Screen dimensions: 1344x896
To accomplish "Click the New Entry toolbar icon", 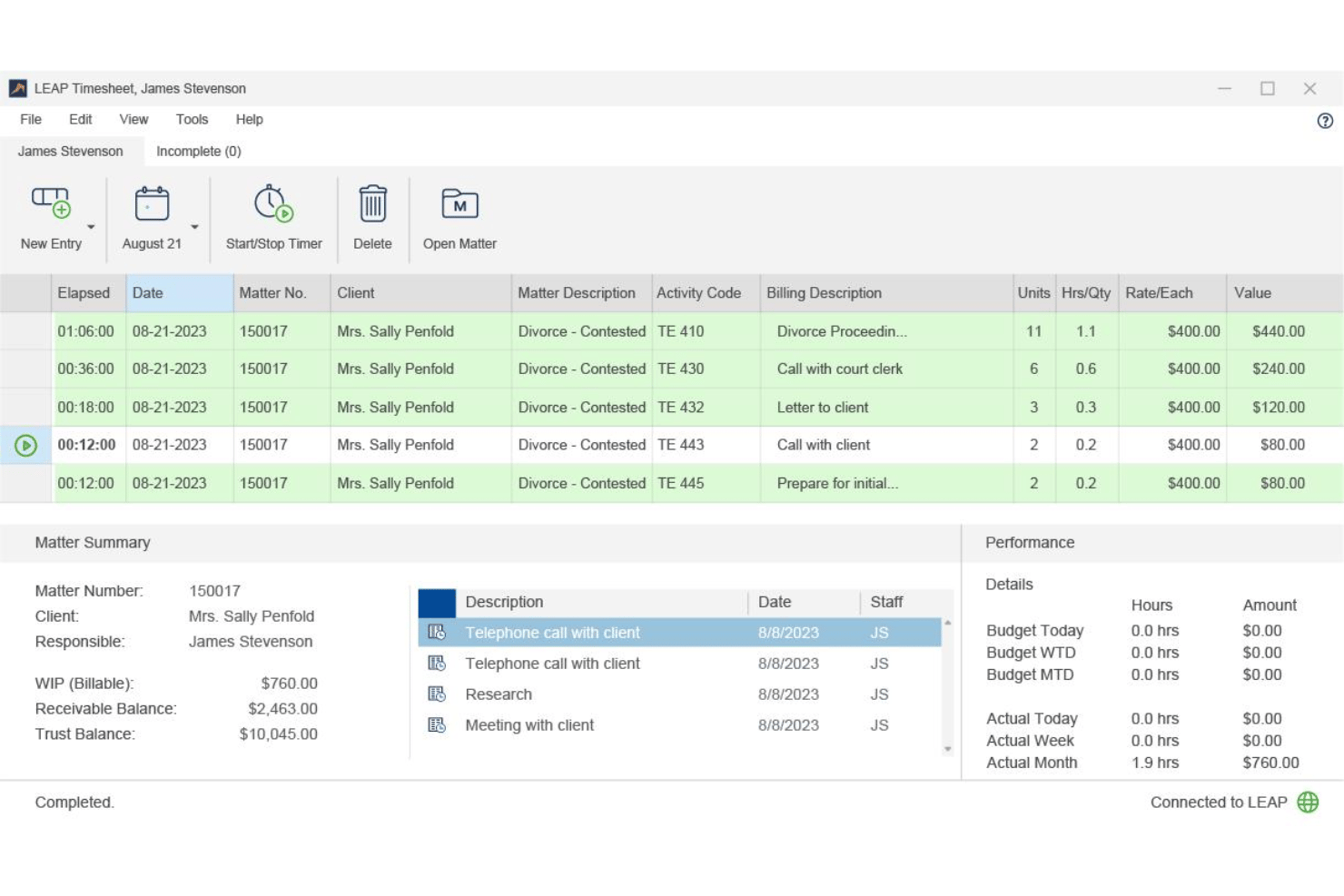I will click(51, 203).
